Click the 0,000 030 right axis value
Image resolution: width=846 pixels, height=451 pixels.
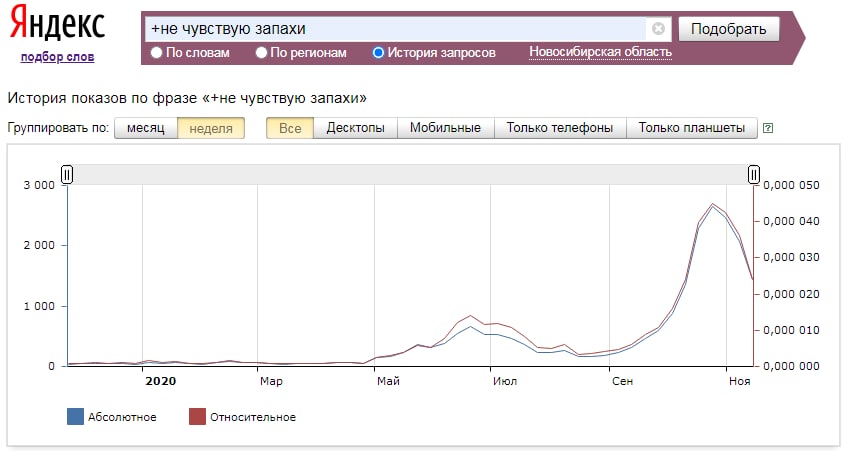point(791,257)
